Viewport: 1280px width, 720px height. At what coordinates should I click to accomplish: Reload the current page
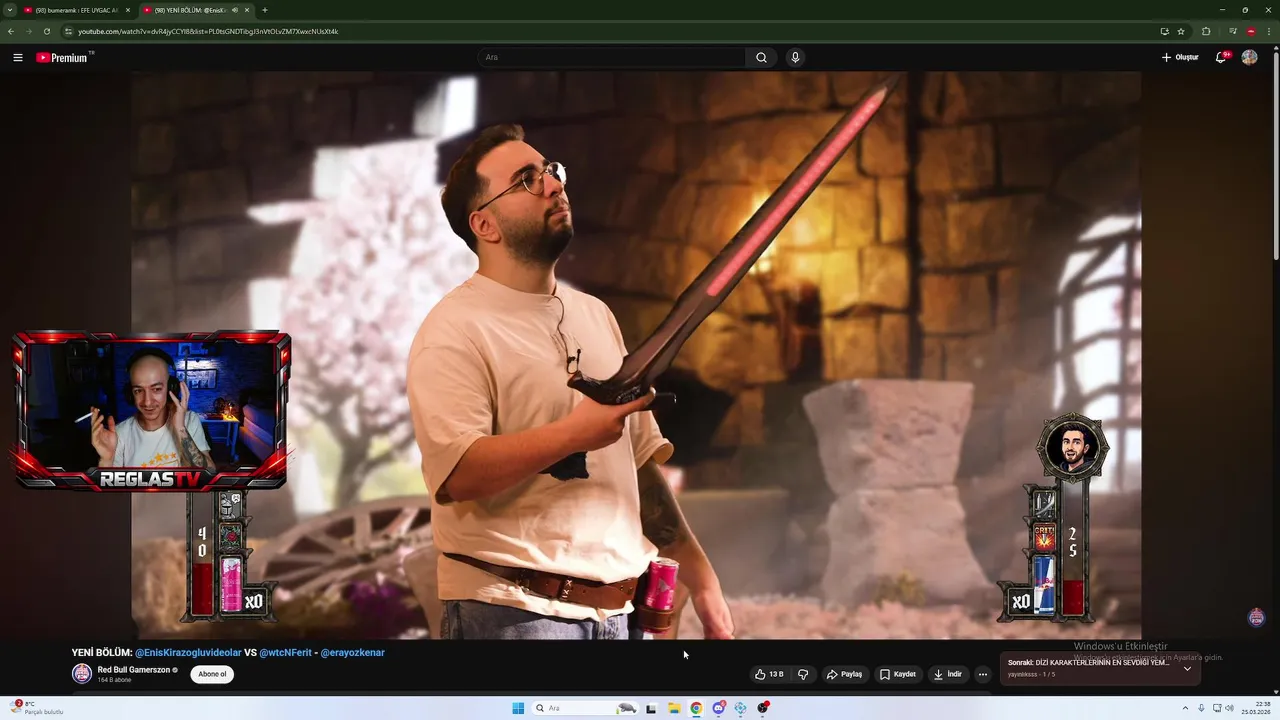tap(46, 31)
